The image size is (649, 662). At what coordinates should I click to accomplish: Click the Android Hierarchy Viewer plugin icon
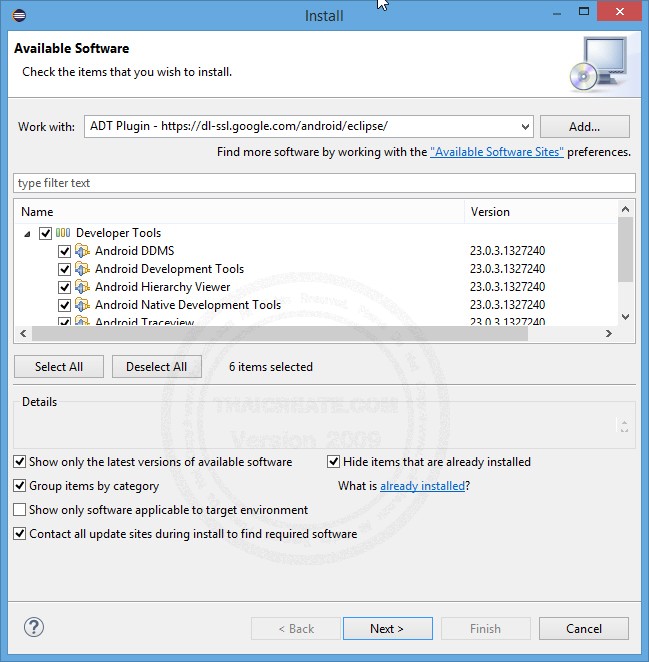[x=82, y=287]
